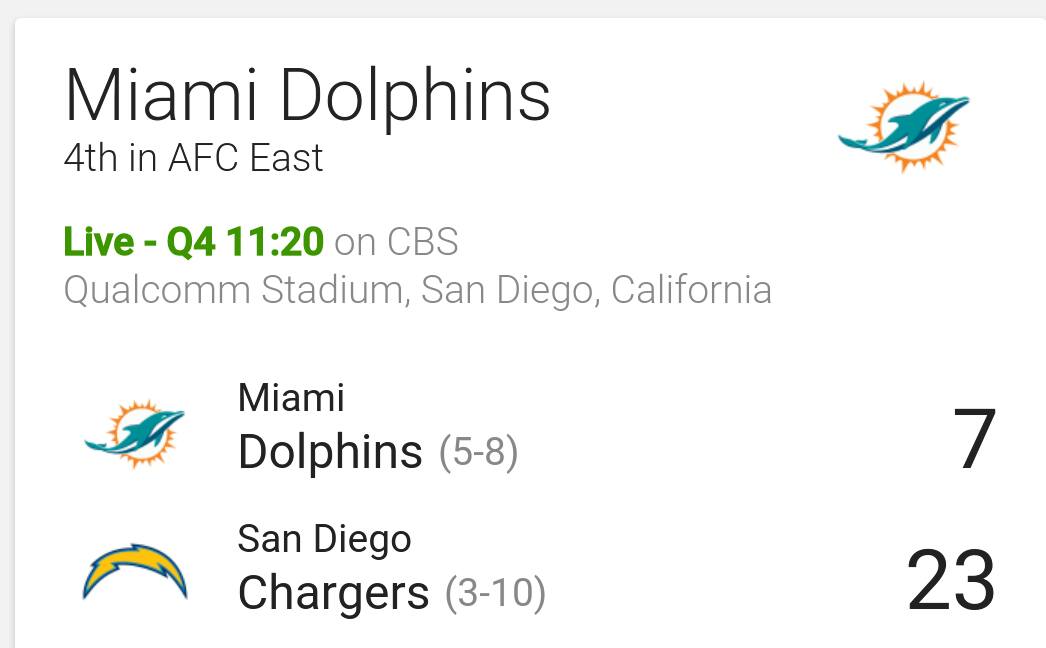The height and width of the screenshot is (648, 1046).
Task: Click the Chargers team name in scoreboard
Action: (334, 593)
